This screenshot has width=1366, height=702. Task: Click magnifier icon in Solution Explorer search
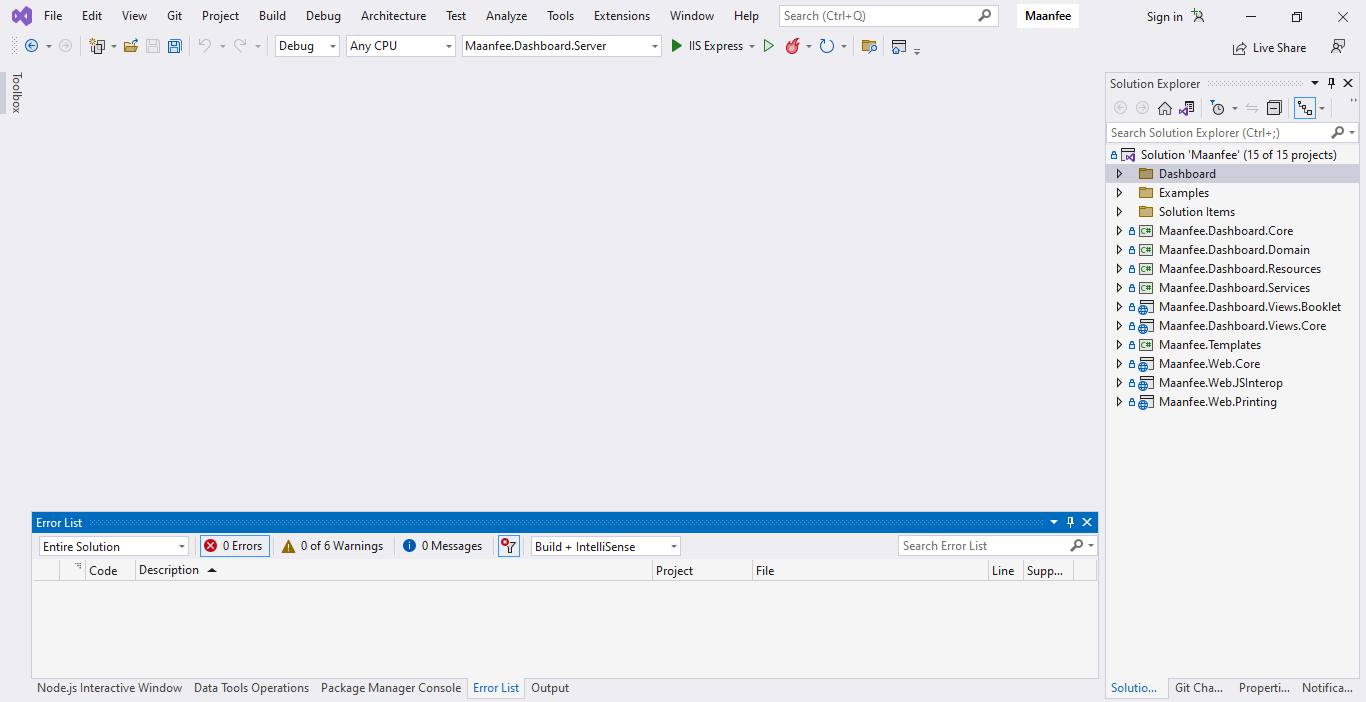1338,132
